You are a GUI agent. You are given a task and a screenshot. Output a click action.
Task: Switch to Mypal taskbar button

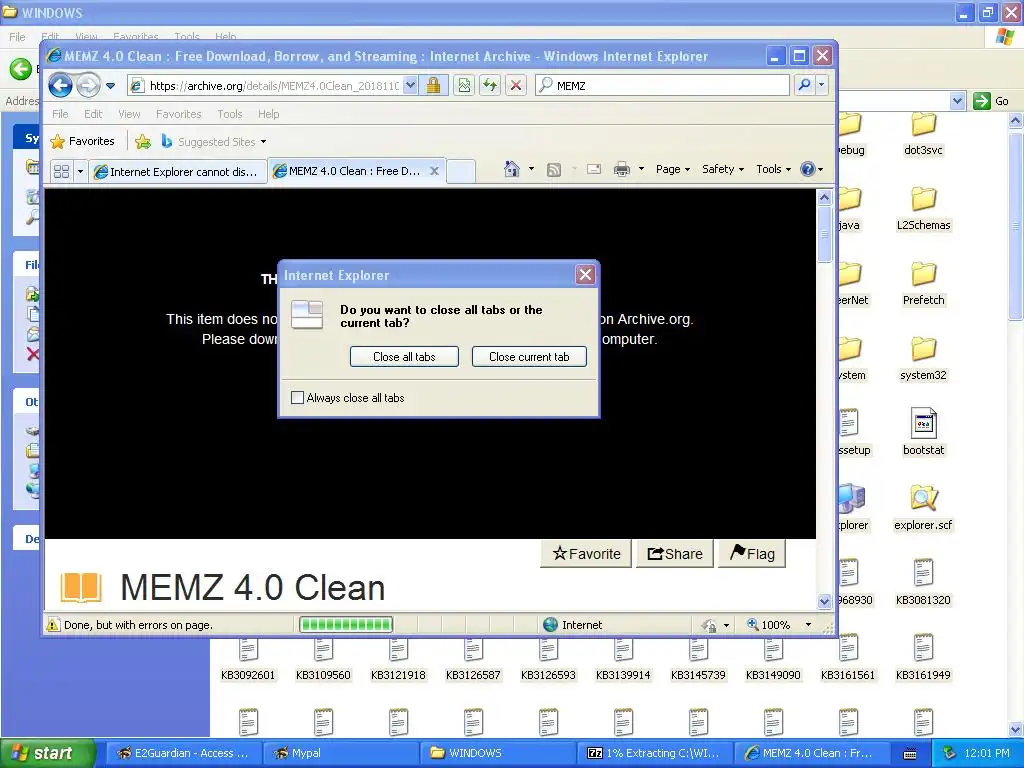click(340, 753)
